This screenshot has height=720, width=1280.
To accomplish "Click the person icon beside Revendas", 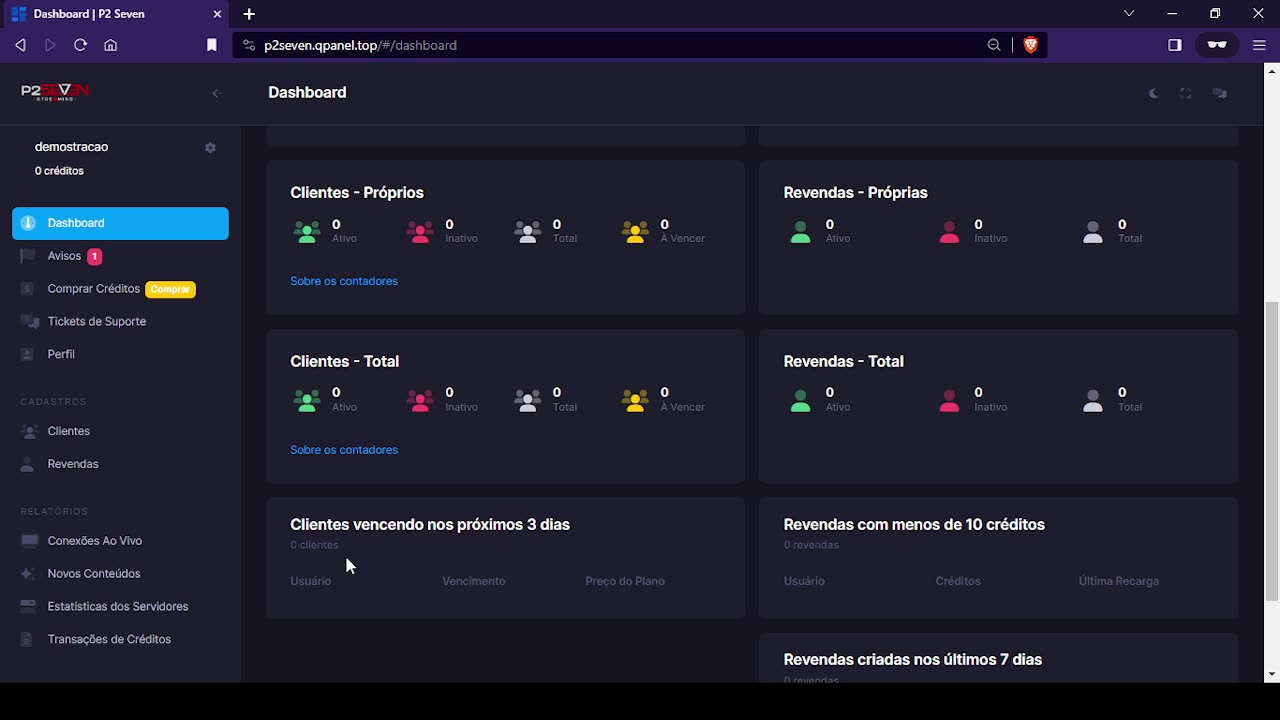I will tap(28, 464).
